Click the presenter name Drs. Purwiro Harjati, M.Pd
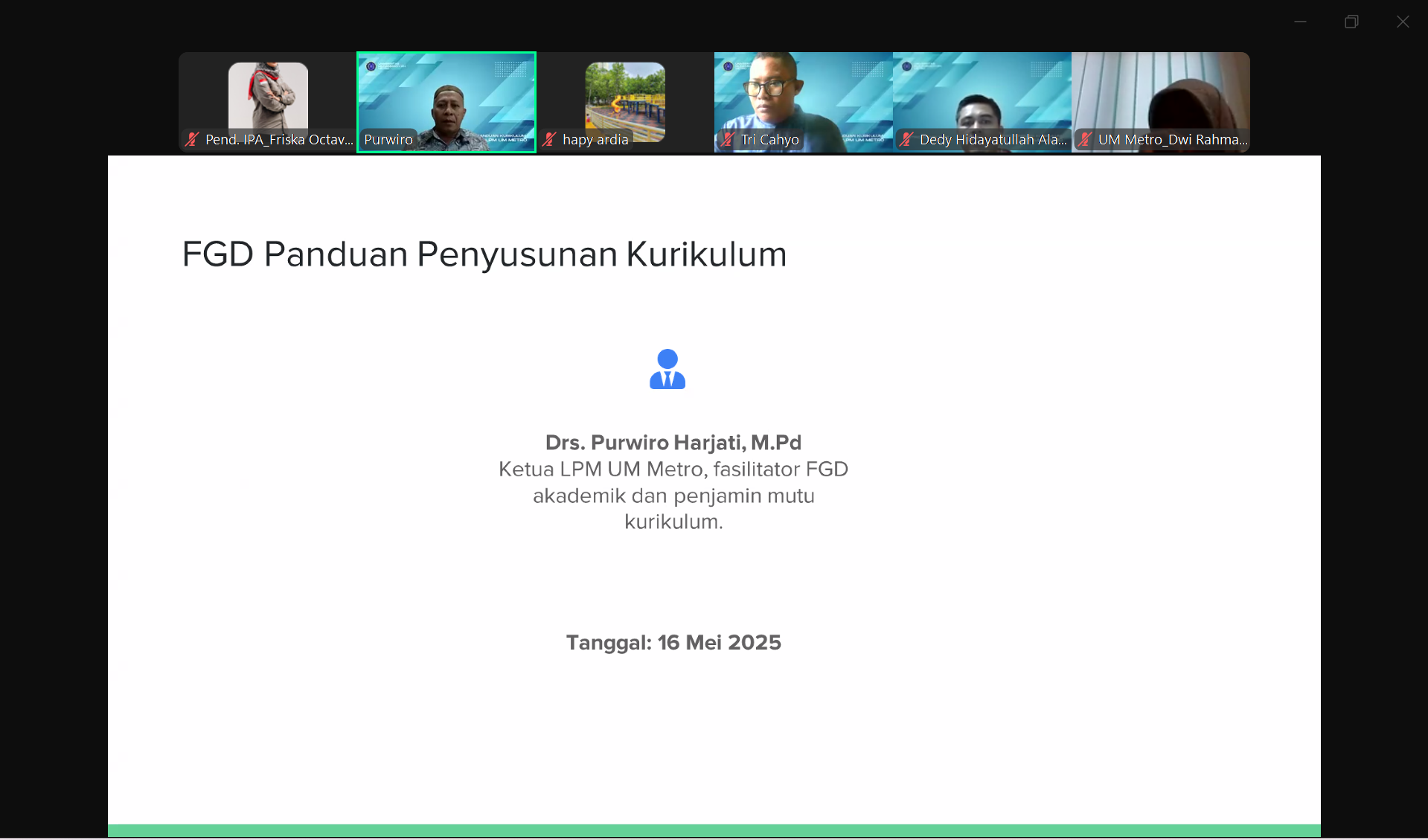Viewport: 1428px width, 840px height. [x=673, y=443]
